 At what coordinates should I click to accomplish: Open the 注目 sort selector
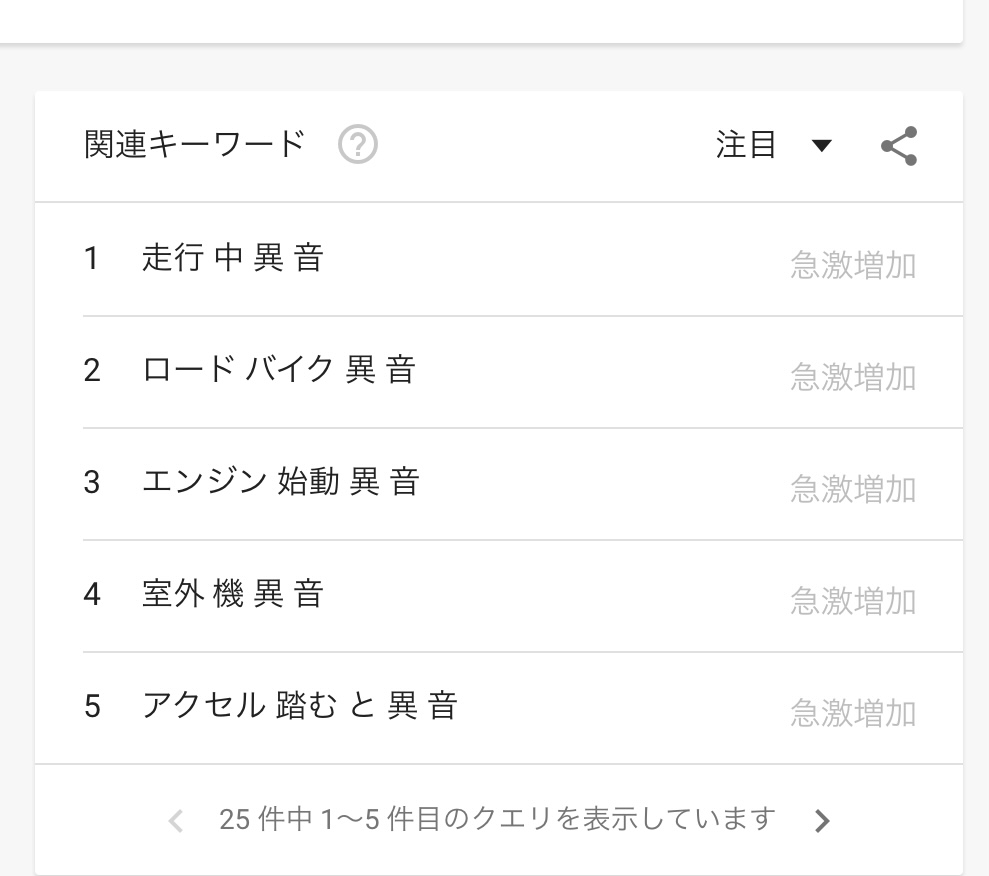(773, 145)
